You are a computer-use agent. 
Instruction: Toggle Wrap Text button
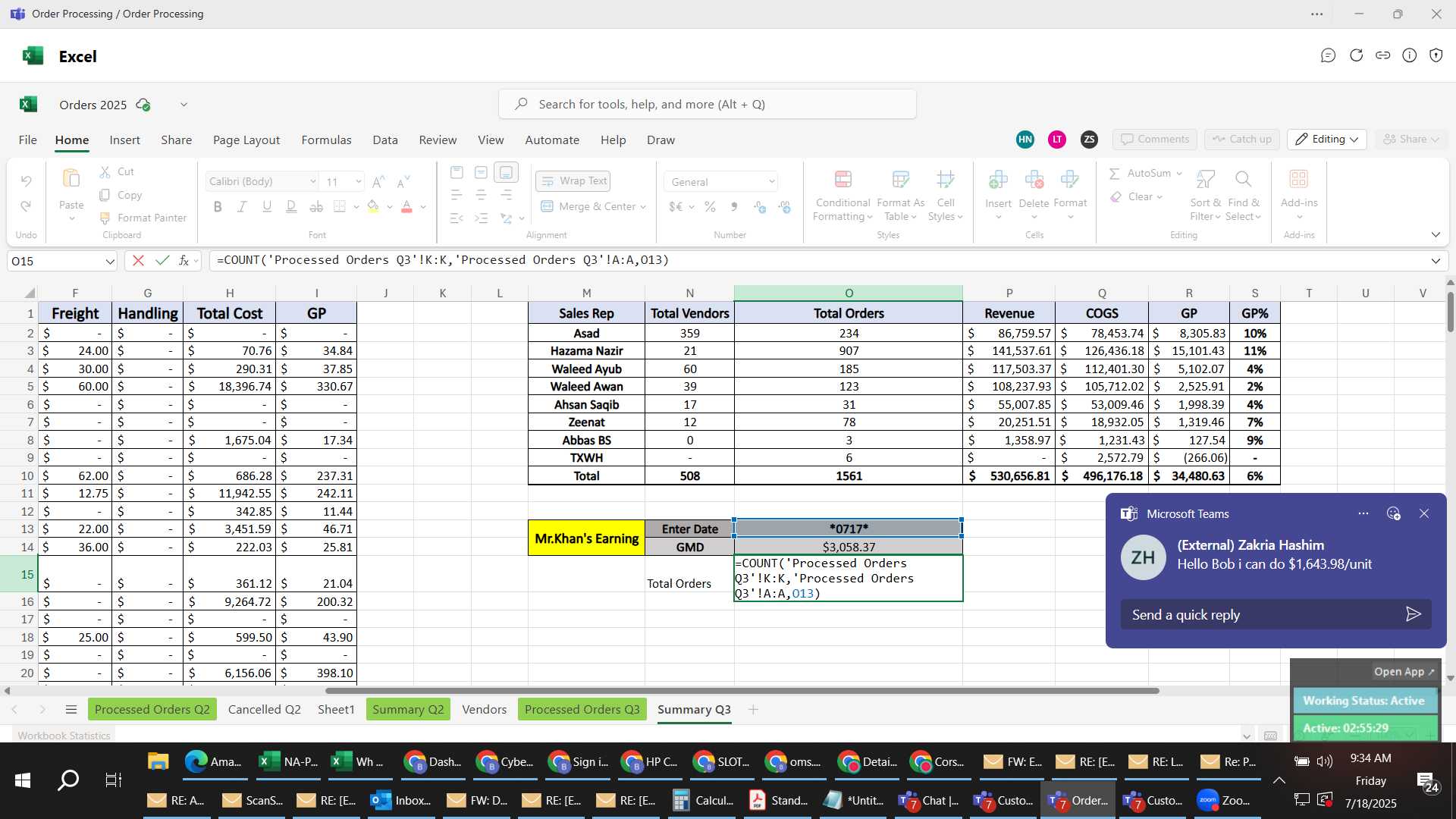573,181
